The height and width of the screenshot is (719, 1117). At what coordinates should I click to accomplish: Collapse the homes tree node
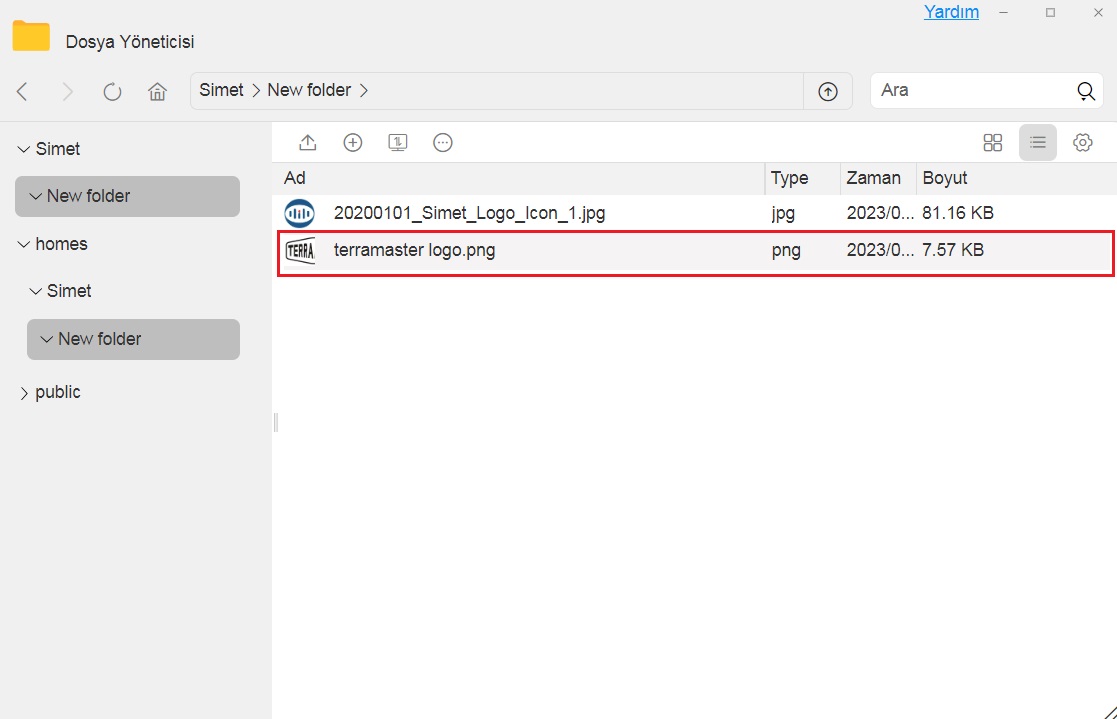[x=24, y=244]
